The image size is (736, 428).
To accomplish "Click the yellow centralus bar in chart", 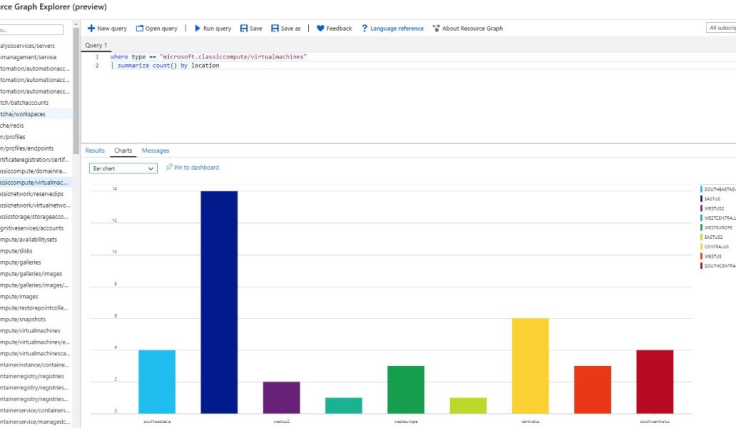I will tap(530, 365).
